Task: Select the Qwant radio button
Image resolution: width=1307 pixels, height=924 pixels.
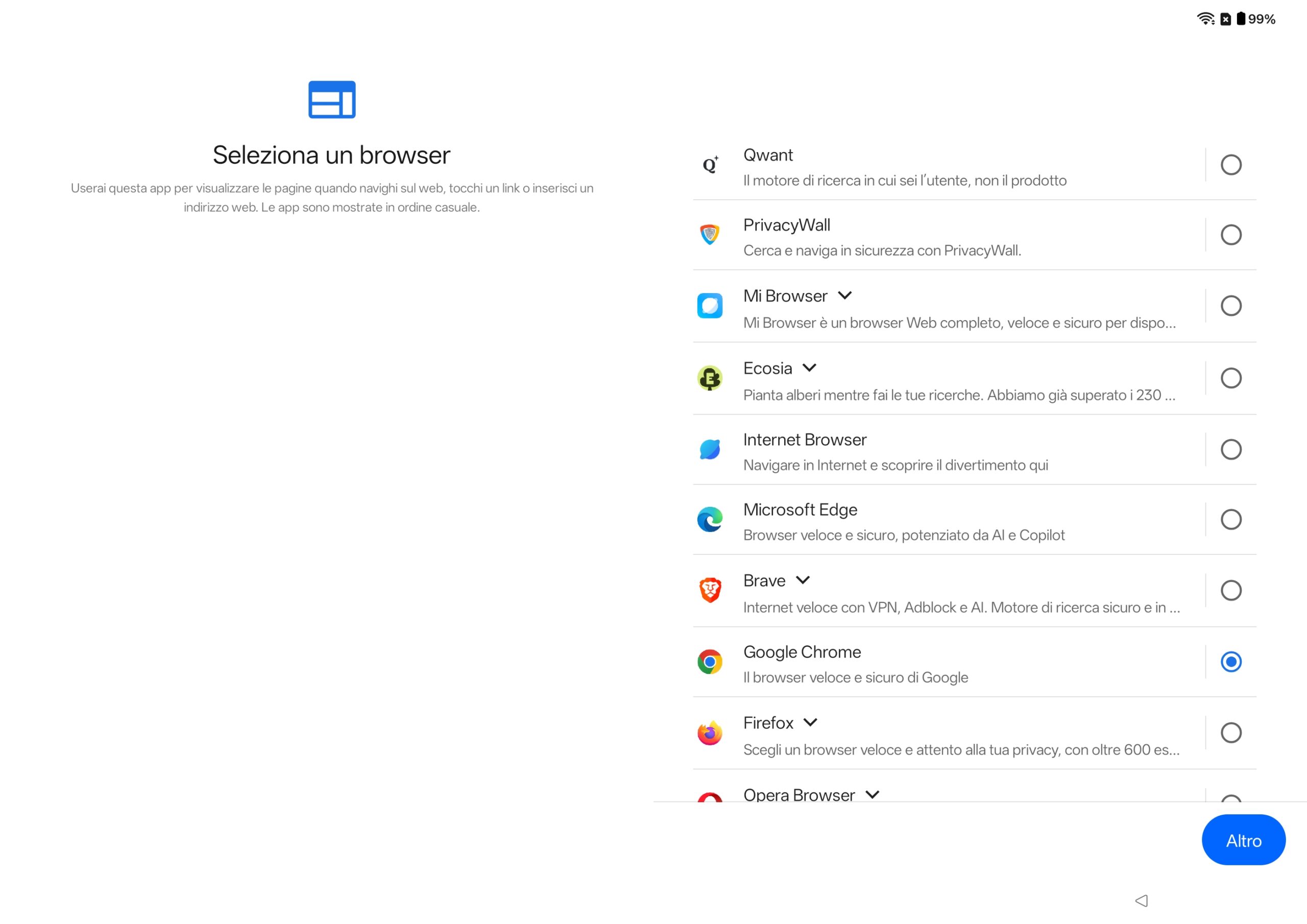Action: point(1231,165)
